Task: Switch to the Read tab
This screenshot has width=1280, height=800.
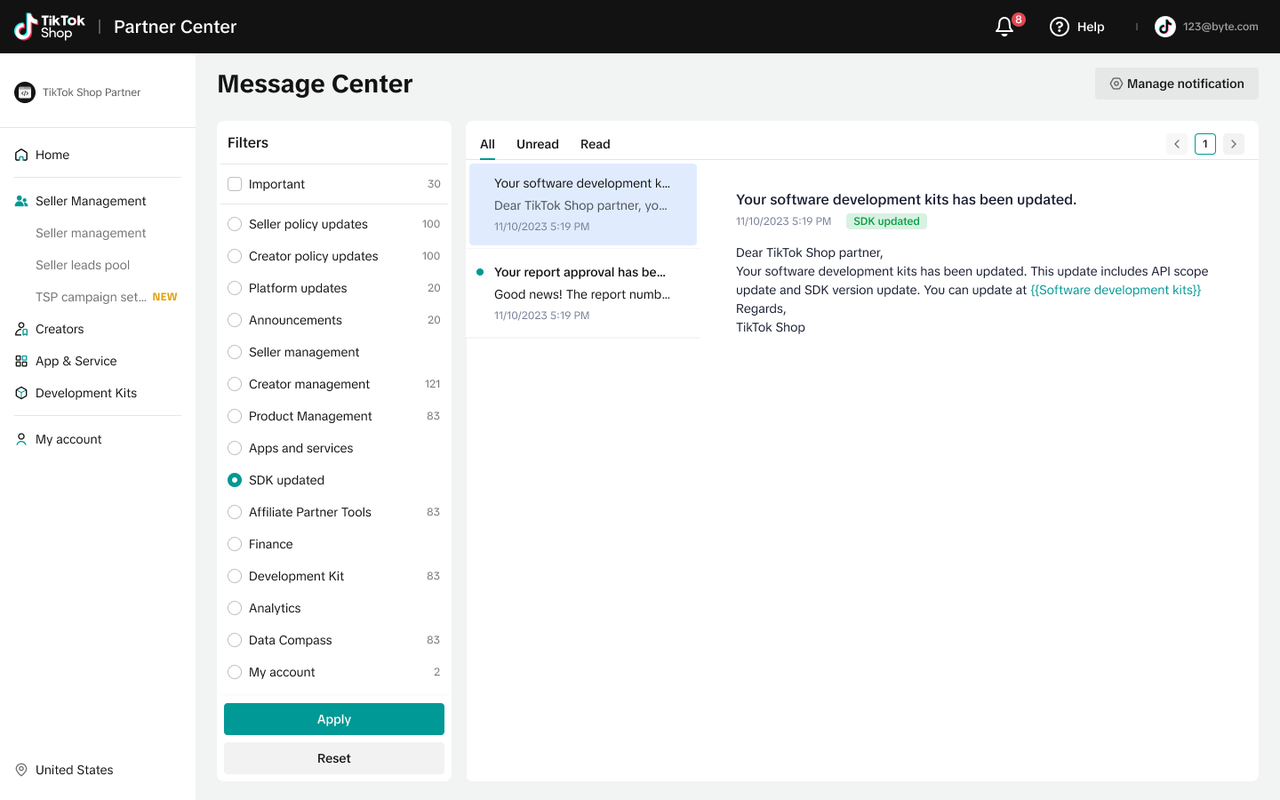Action: coord(595,144)
